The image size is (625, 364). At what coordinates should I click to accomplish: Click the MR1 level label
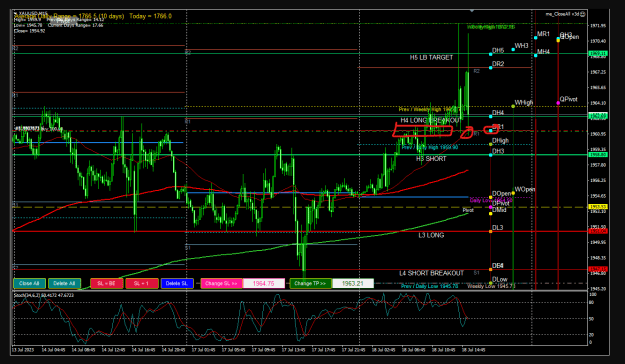click(x=543, y=34)
